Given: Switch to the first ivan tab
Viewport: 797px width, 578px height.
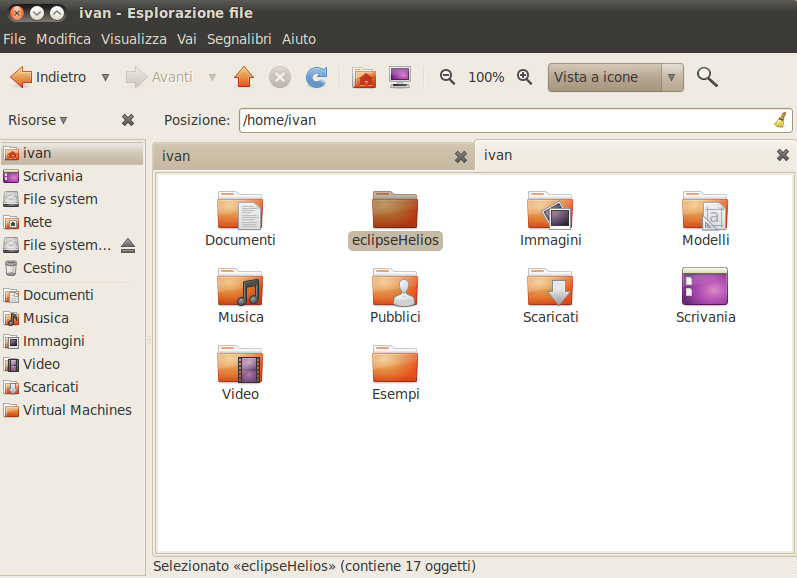Looking at the screenshot, I should point(314,156).
